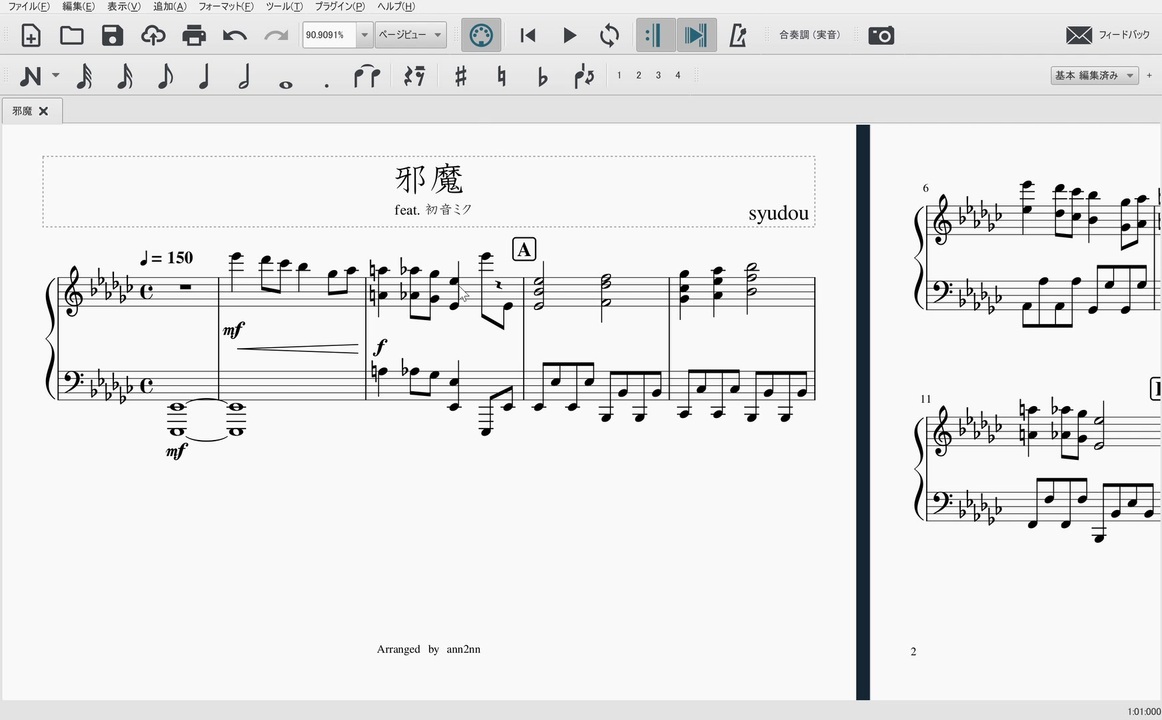Open the フォーマット(F) menu
Screen dimensions: 1162x720
(x=225, y=7)
